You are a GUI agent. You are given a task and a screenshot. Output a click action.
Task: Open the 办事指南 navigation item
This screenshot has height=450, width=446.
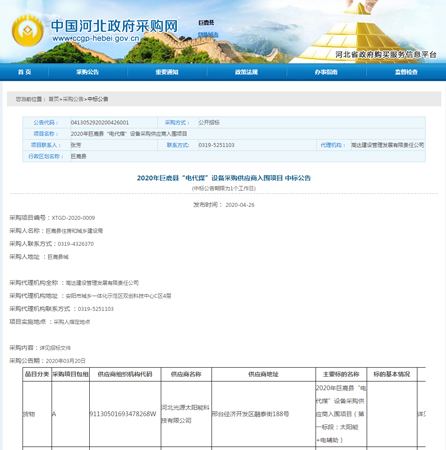tap(326, 72)
